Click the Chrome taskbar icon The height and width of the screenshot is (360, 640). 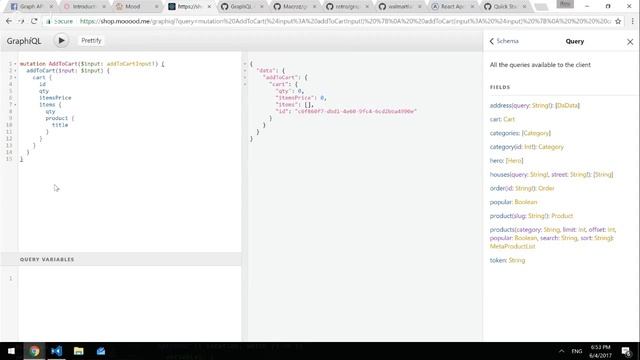point(34,351)
